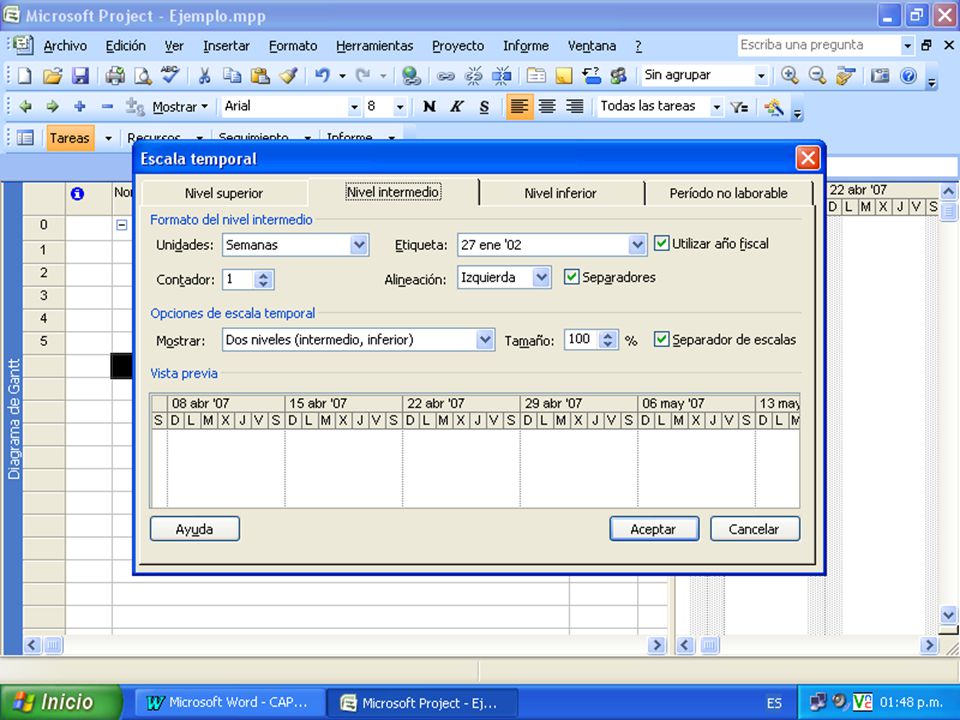Image resolution: width=960 pixels, height=720 pixels.
Task: Switch to Microsoft Word taskbar button
Action: 228,702
